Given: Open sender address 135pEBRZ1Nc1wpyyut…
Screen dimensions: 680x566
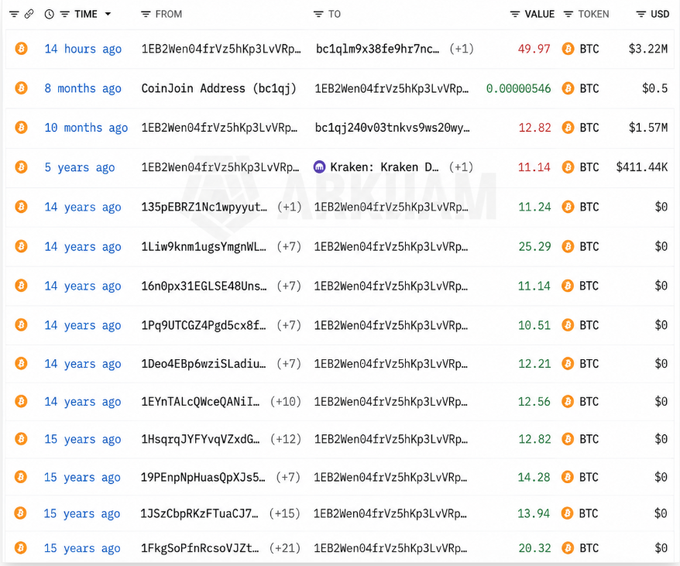Looking at the screenshot, I should pos(204,207).
